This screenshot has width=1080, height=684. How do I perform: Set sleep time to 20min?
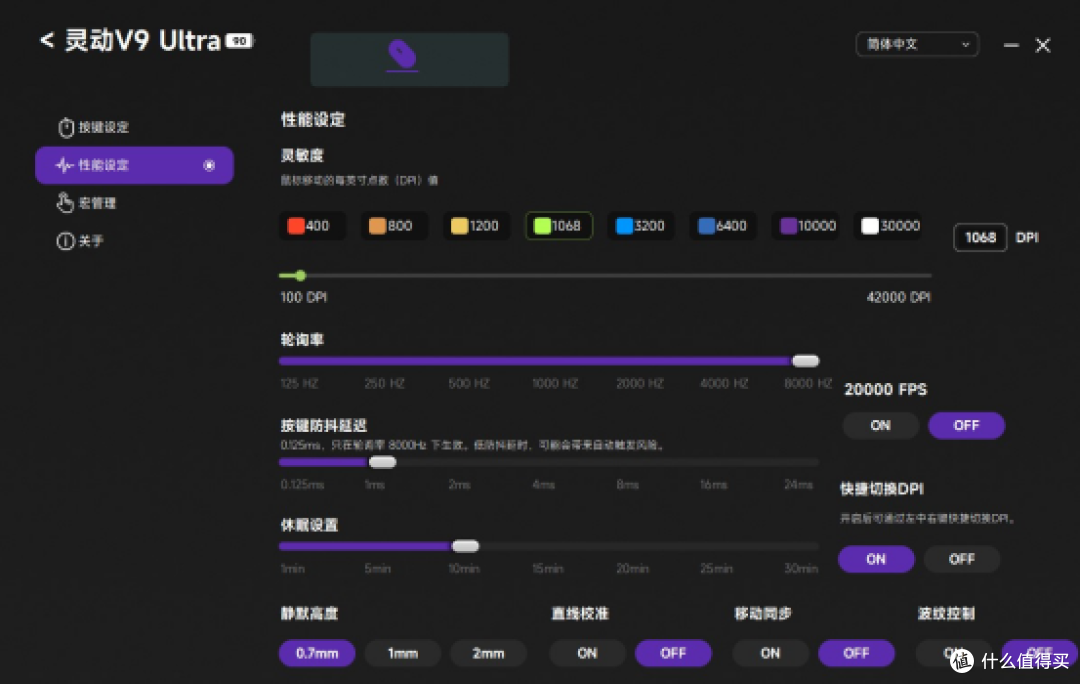pyautogui.click(x=632, y=568)
